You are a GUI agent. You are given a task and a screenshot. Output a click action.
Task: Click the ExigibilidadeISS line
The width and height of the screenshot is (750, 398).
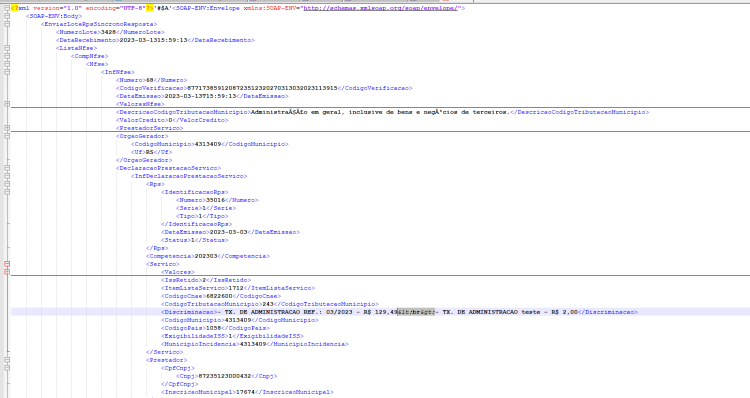click(232, 336)
